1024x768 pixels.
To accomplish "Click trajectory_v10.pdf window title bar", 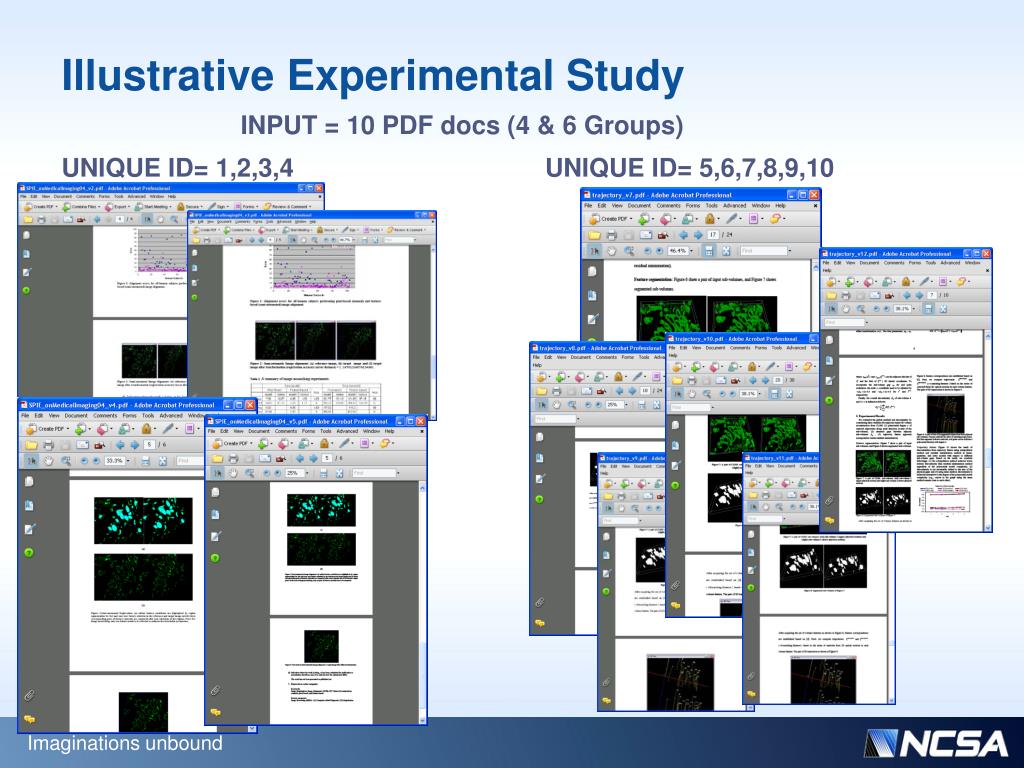I will 743,339.
